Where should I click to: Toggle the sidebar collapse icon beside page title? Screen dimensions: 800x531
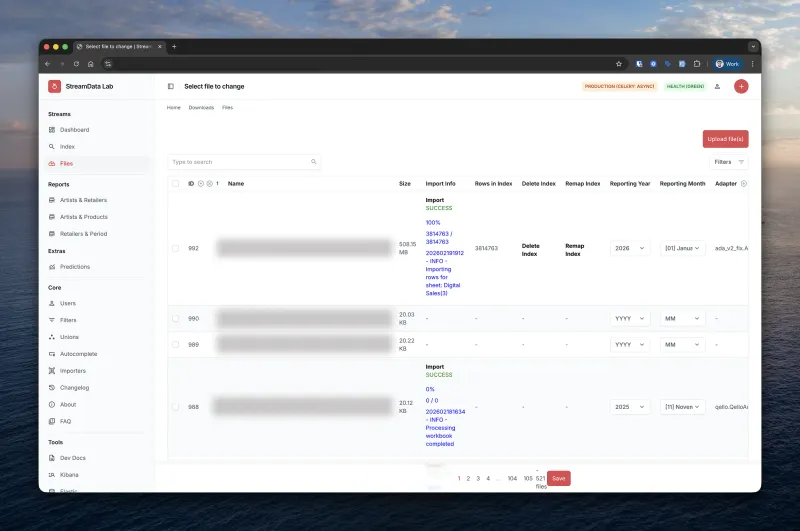[171, 86]
